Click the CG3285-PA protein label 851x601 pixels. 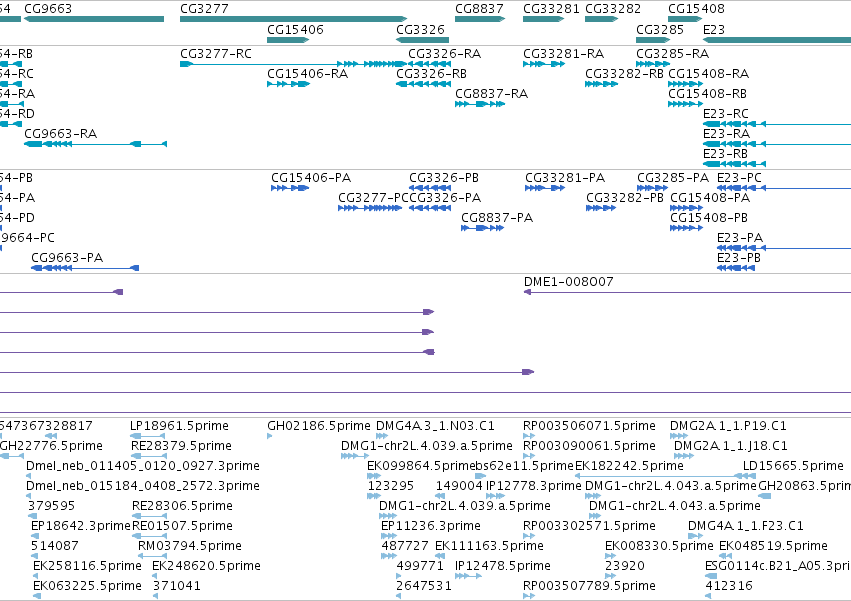click(x=673, y=178)
